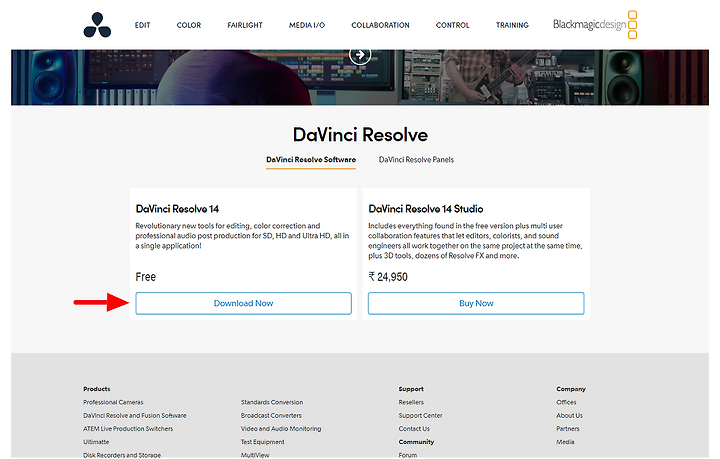Click the DaVinci Resolve logo icon
Image resolution: width=720 pixels, height=459 pixels.
[x=97, y=25]
